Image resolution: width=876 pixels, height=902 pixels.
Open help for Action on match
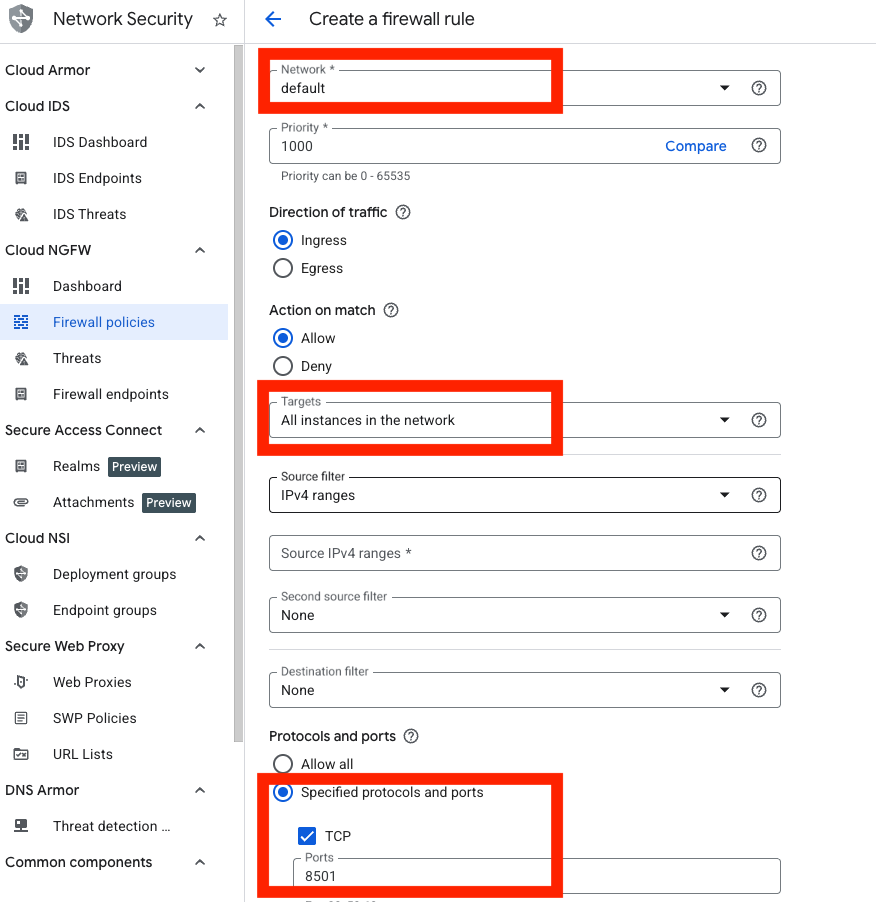391,310
